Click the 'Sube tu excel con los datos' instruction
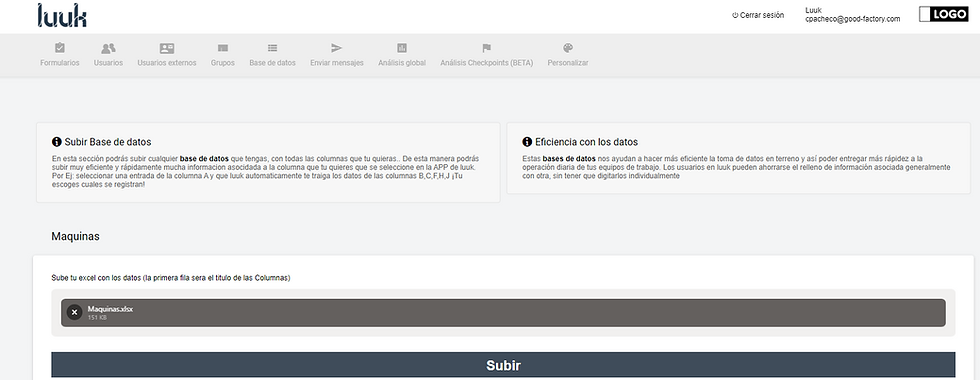The height and width of the screenshot is (380, 980). coord(171,278)
